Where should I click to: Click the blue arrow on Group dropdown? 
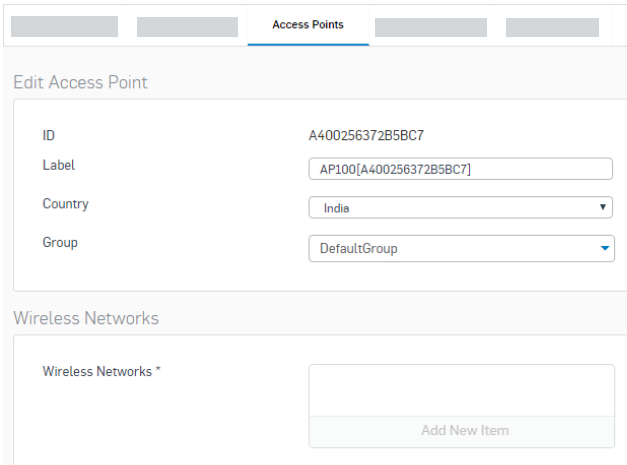tap(604, 249)
